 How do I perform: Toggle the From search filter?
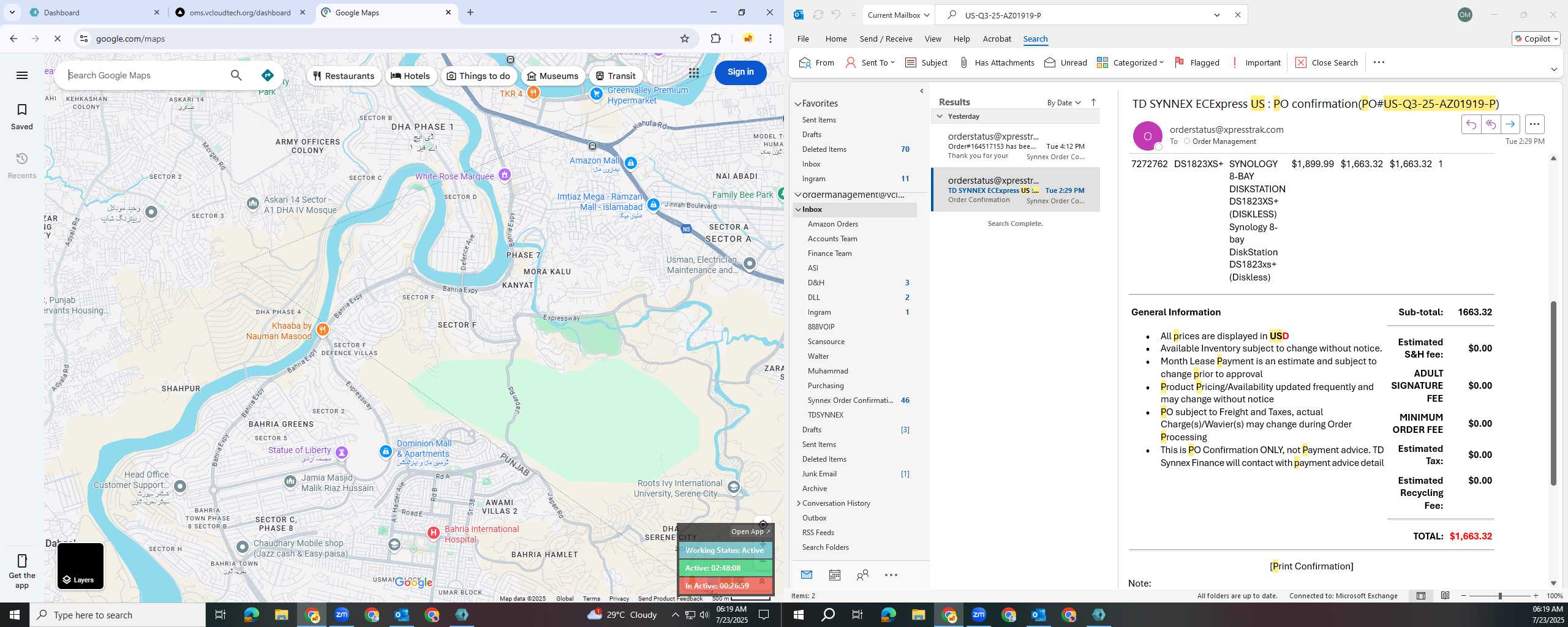[x=816, y=62]
